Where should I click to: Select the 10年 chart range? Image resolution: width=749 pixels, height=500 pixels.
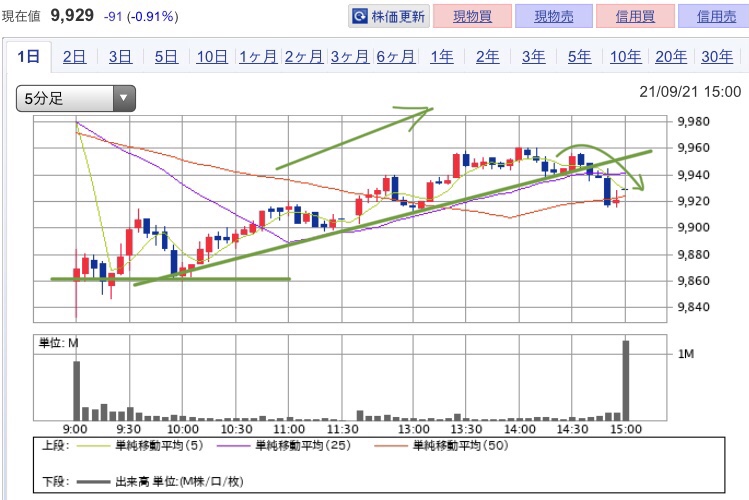tap(625, 57)
